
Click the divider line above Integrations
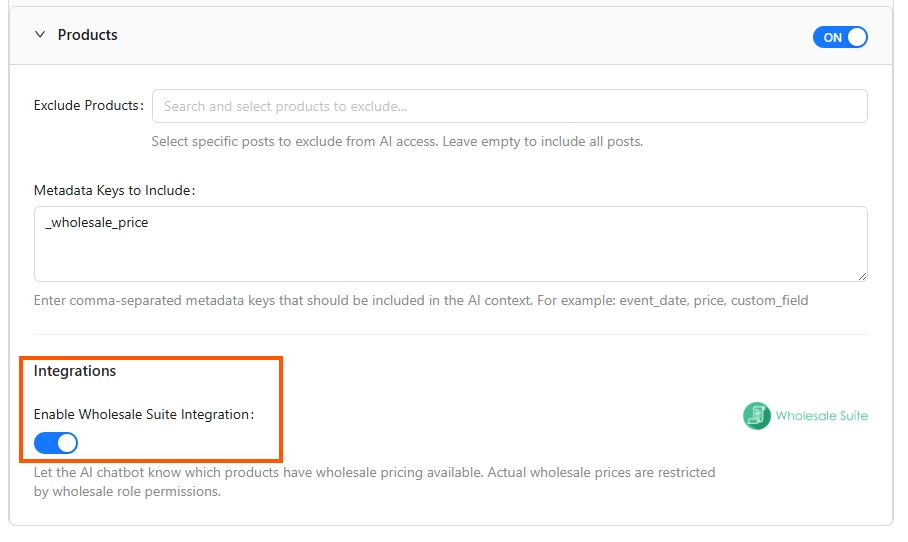point(450,334)
